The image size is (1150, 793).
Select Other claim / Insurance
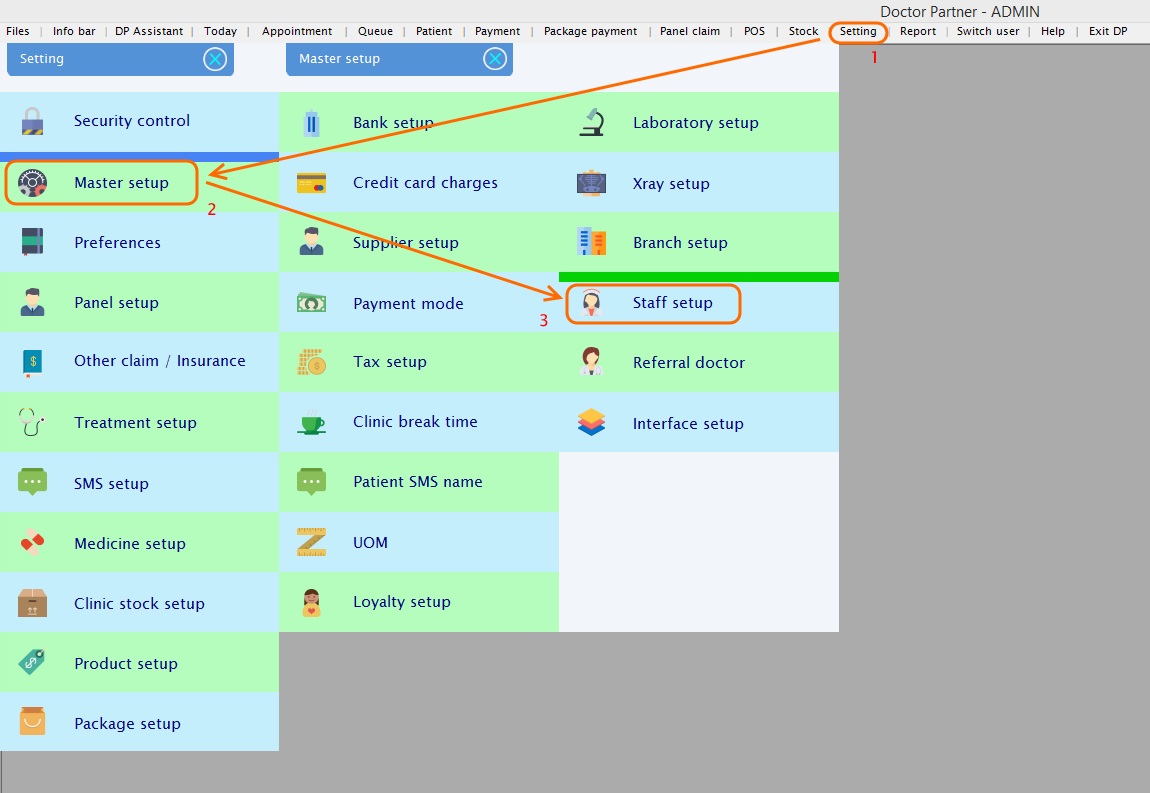click(x=159, y=361)
